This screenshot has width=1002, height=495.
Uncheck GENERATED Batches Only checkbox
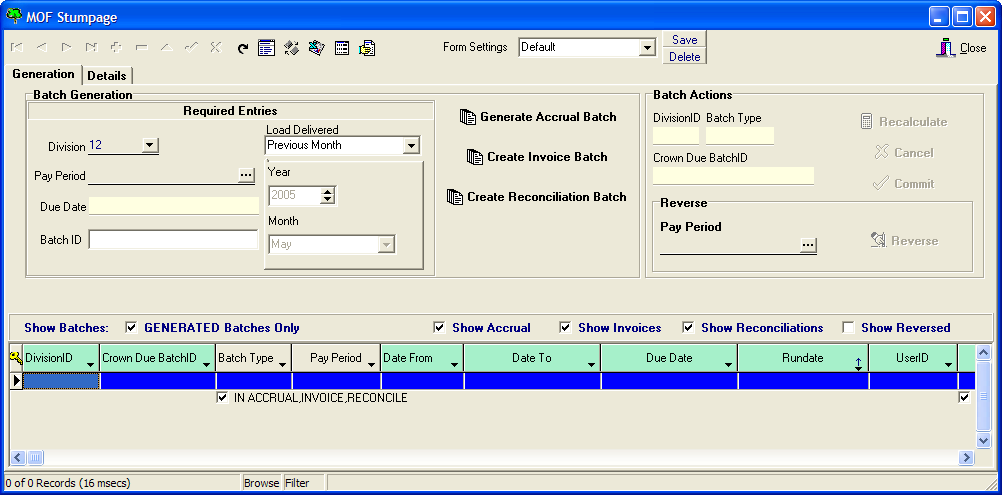[x=131, y=327]
